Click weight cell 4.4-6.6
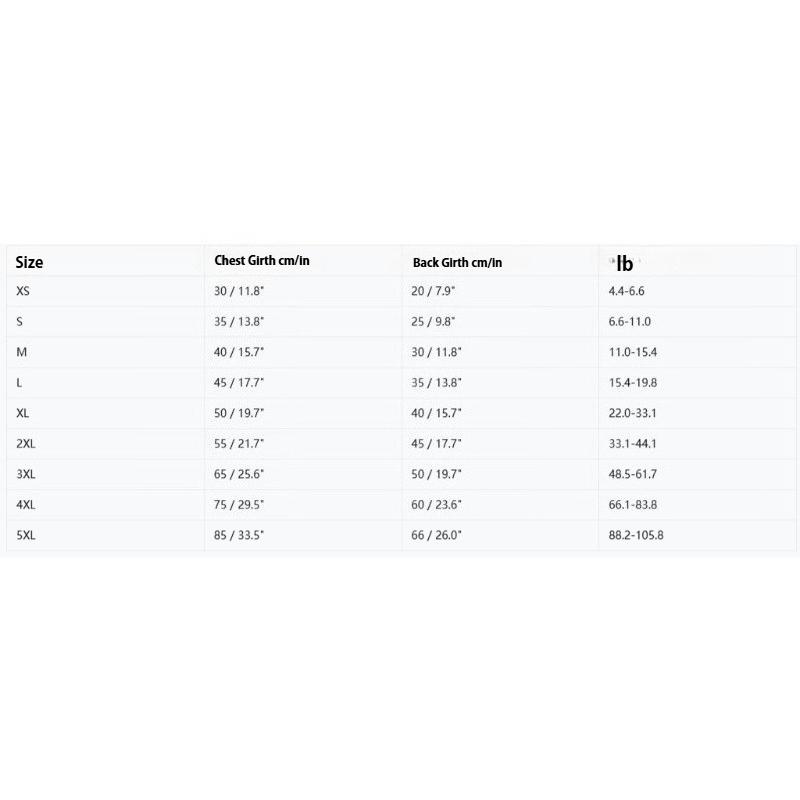The height and width of the screenshot is (800, 800). click(x=629, y=290)
